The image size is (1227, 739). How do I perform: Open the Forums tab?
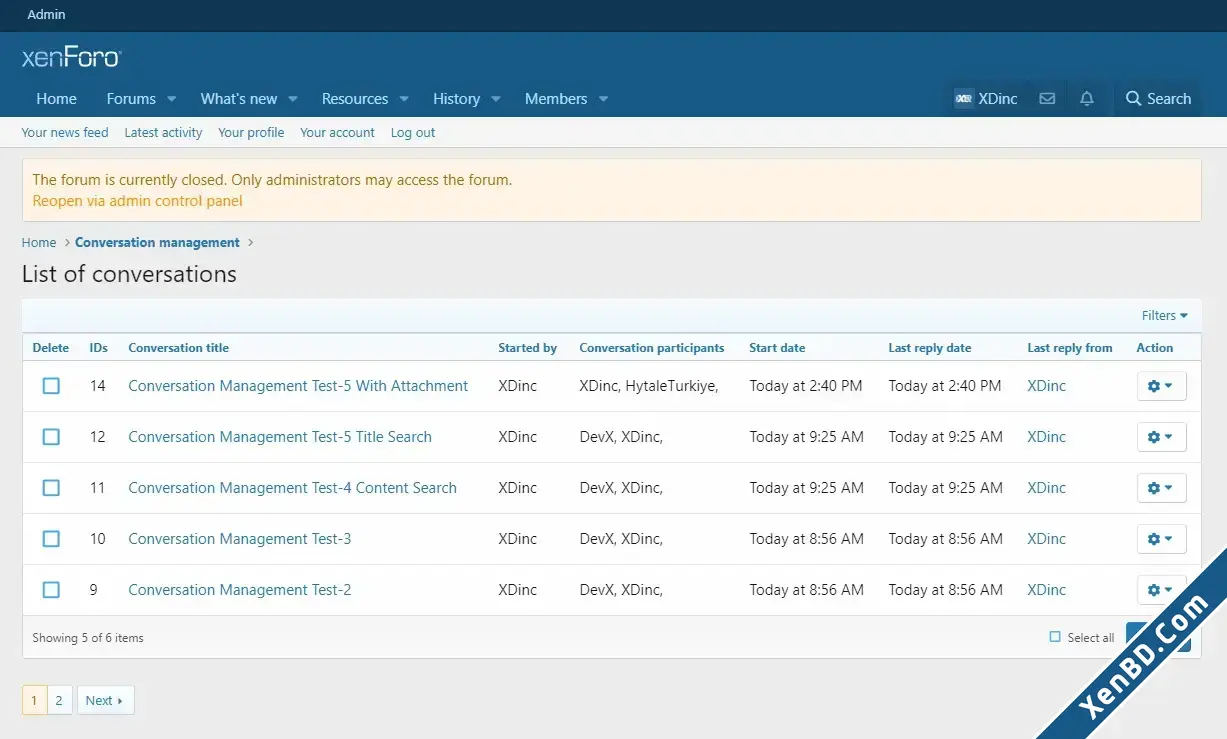click(x=131, y=99)
